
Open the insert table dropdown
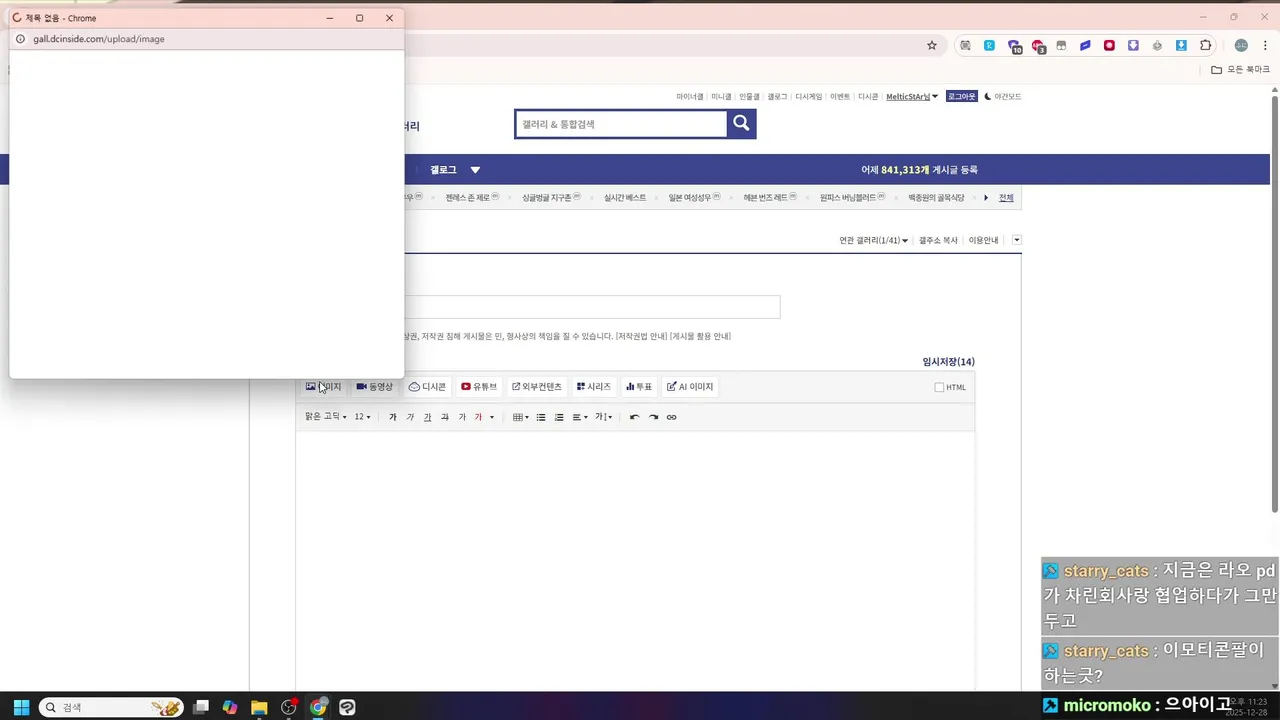point(520,417)
